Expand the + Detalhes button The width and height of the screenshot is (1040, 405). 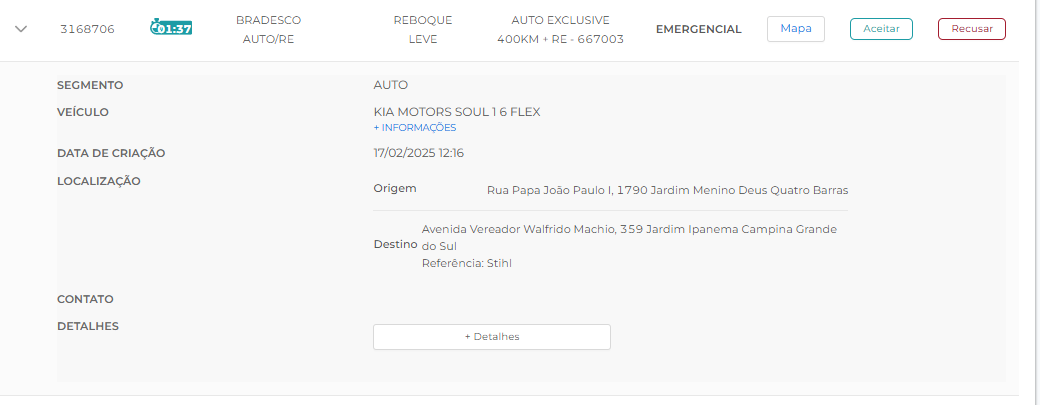click(x=491, y=337)
